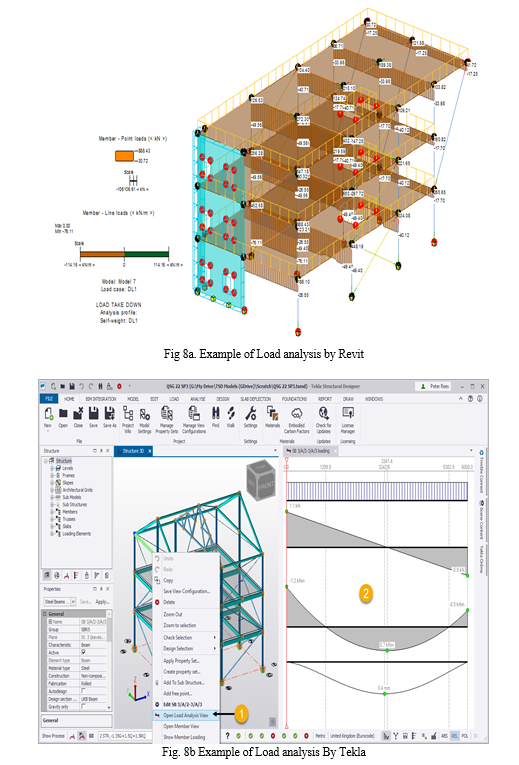Click the Apply... button in Properties
The width and height of the screenshot is (519, 765).
click(102, 602)
